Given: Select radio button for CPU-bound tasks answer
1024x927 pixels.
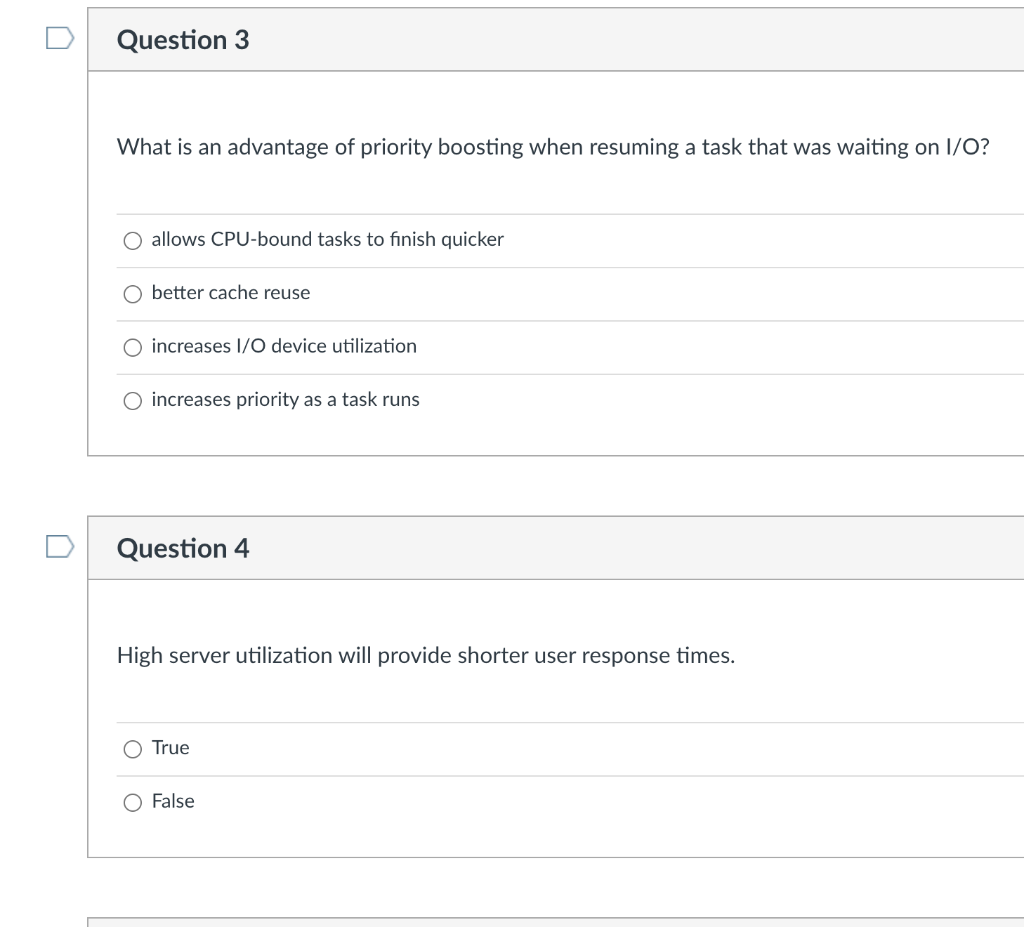Looking at the screenshot, I should (x=133, y=240).
